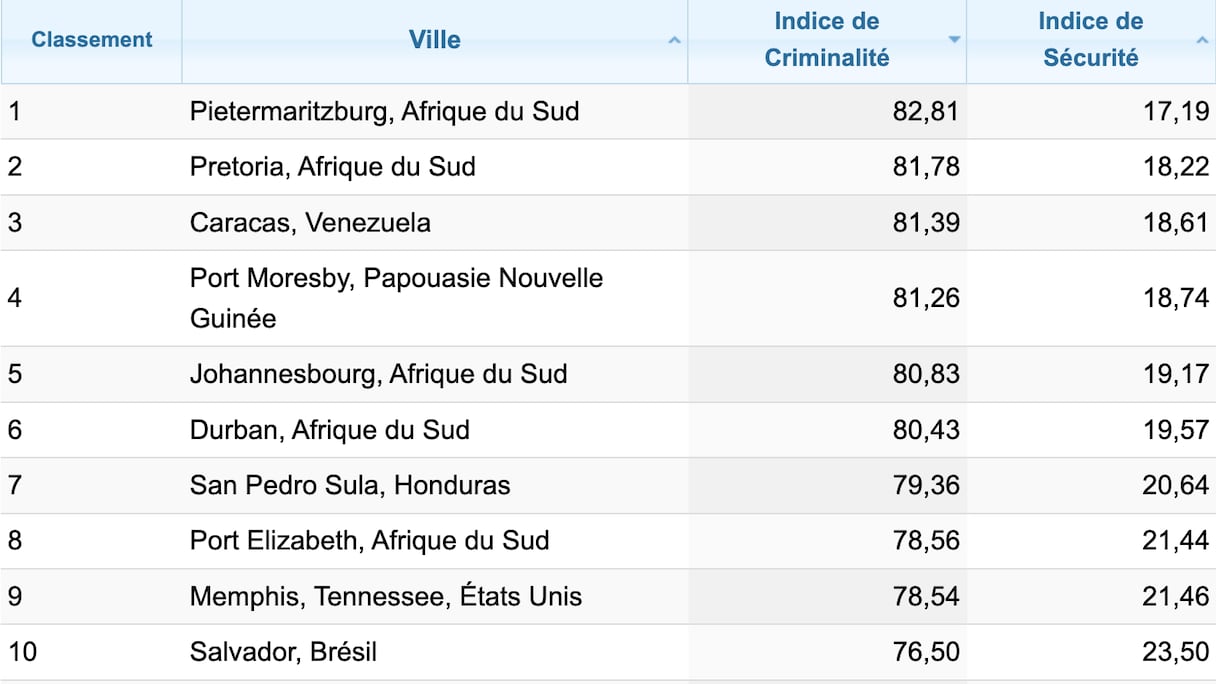Sort table by Classement column header
This screenshot has height=684, width=1216.
pos(92,40)
